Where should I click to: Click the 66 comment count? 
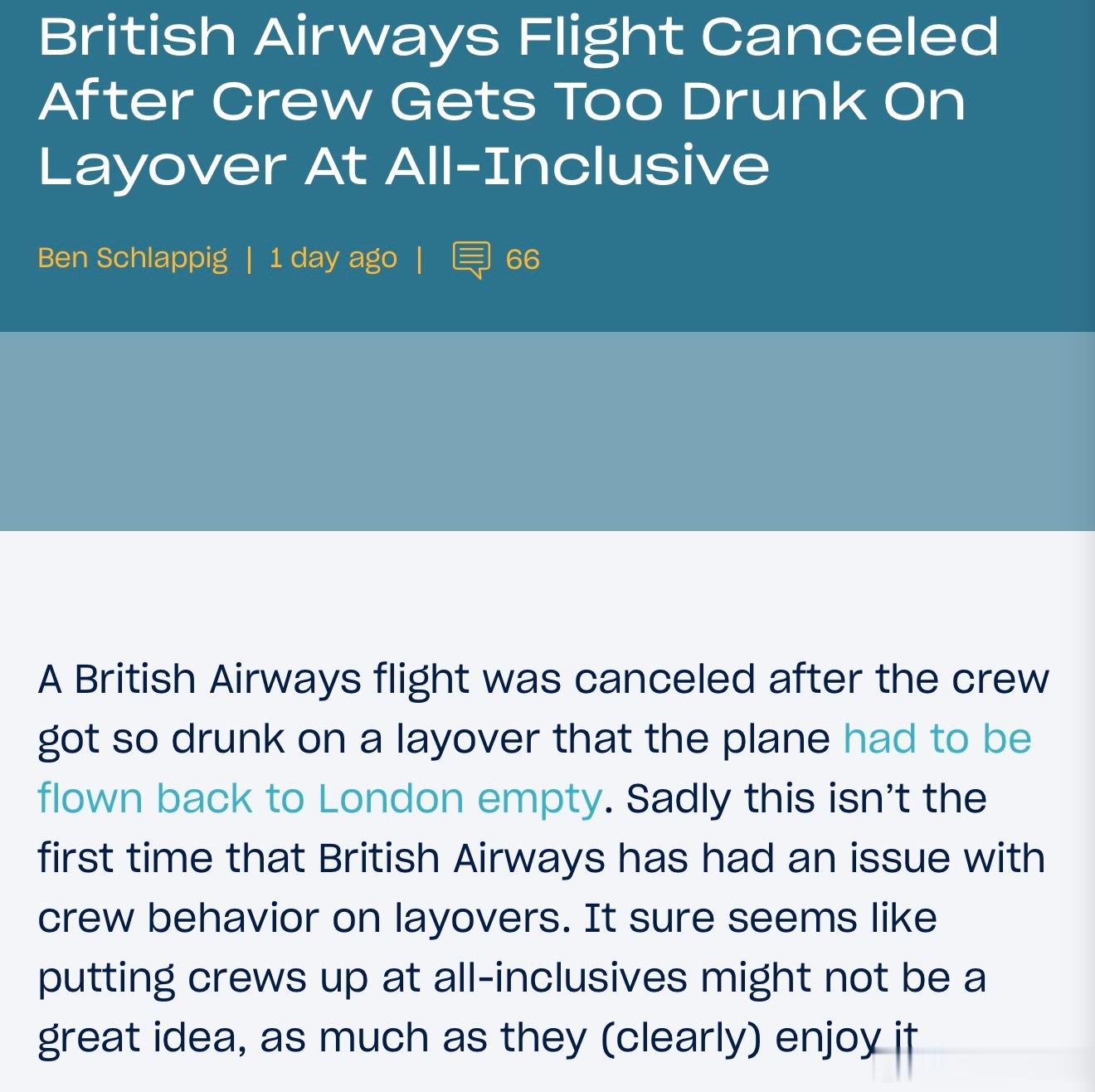click(x=523, y=260)
